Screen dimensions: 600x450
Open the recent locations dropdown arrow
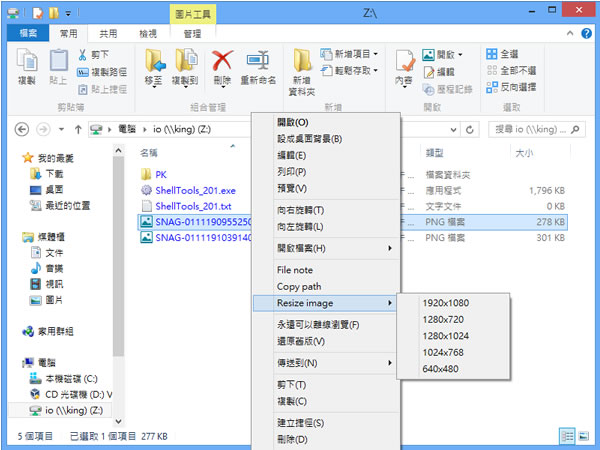(61, 129)
